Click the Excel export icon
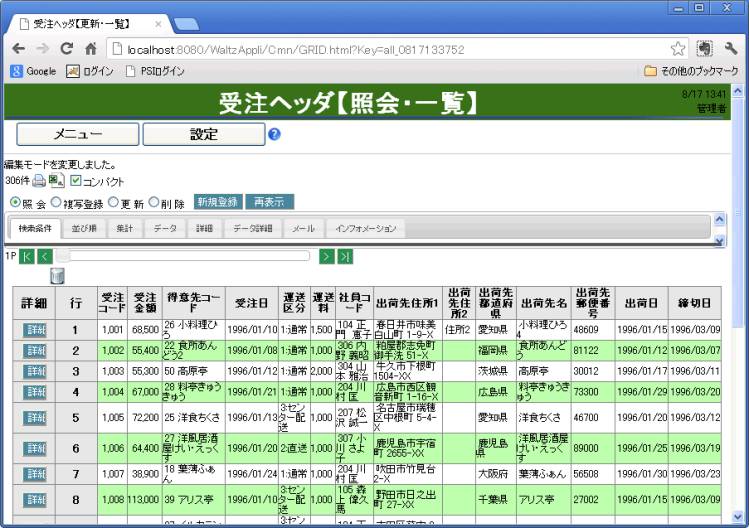Viewport: 749px width, 528px height. coord(56,181)
